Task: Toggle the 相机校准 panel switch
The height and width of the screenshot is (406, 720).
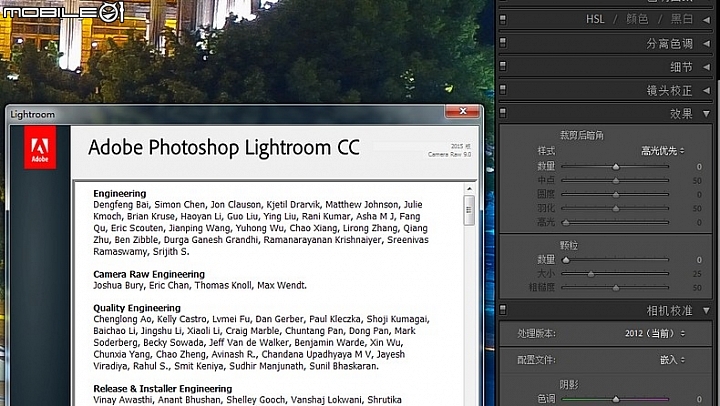Action: 503,310
